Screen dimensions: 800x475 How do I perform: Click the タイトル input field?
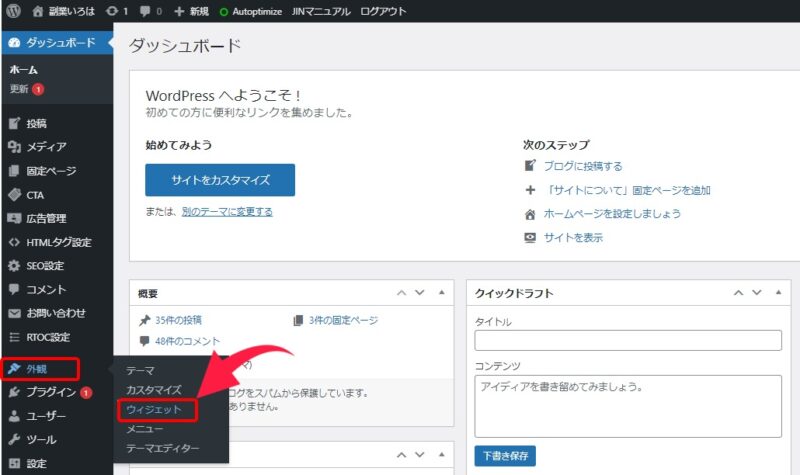628,340
